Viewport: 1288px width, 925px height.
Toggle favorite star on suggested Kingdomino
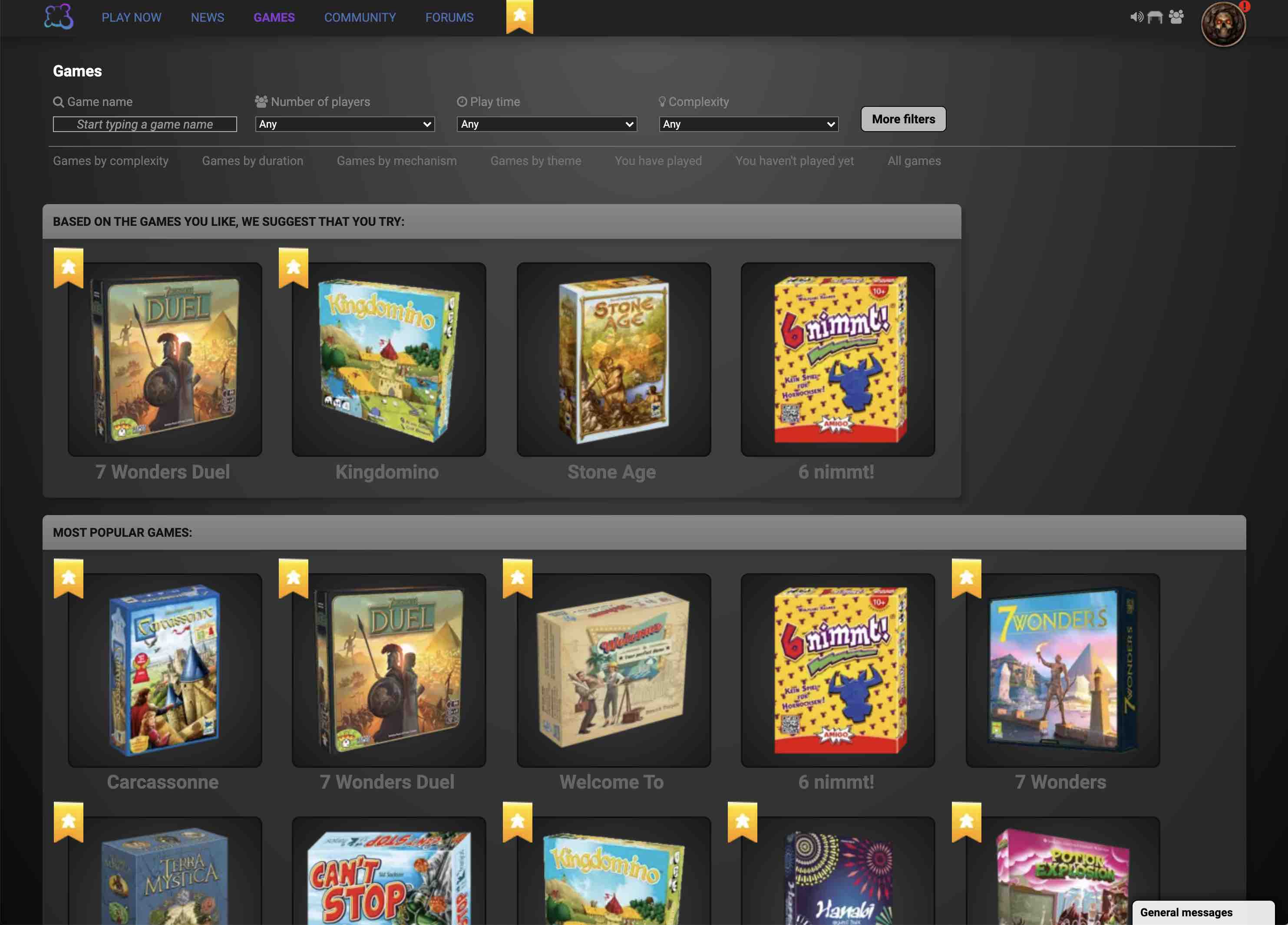(x=294, y=268)
